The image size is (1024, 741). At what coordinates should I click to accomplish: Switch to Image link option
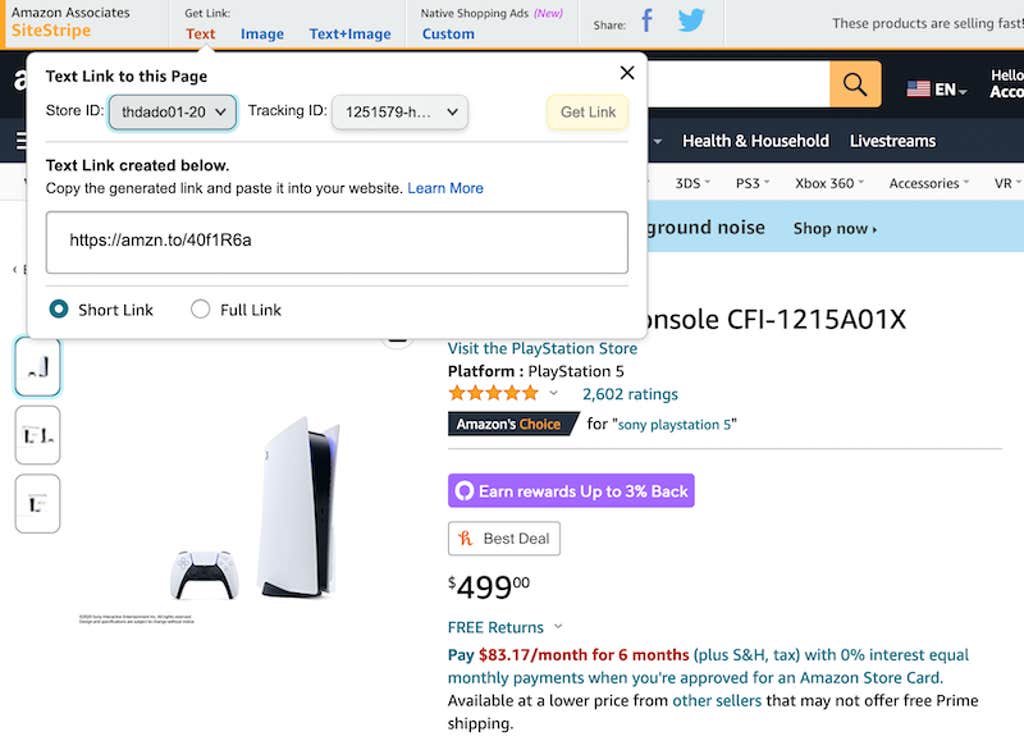[262, 34]
